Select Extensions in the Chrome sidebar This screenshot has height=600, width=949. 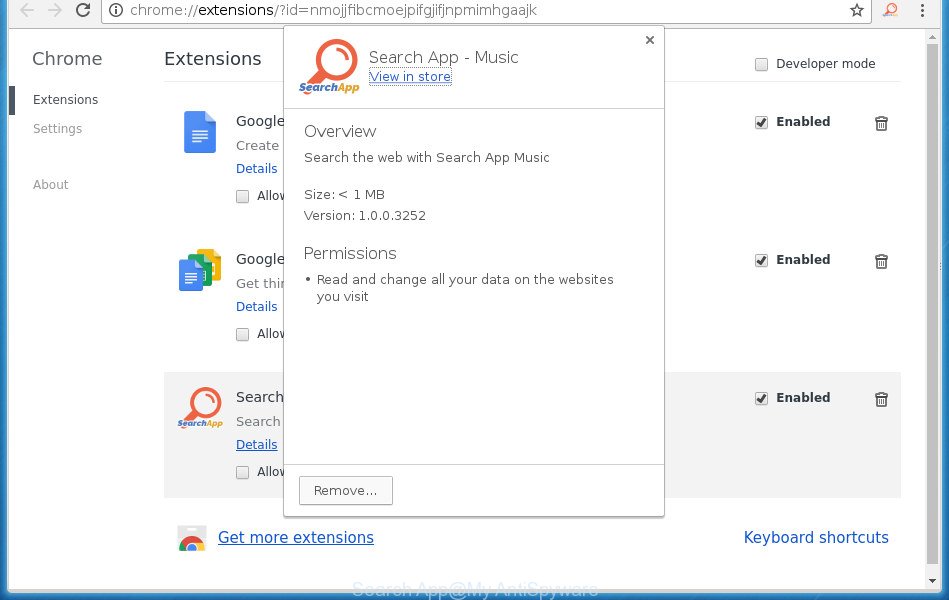coord(65,99)
